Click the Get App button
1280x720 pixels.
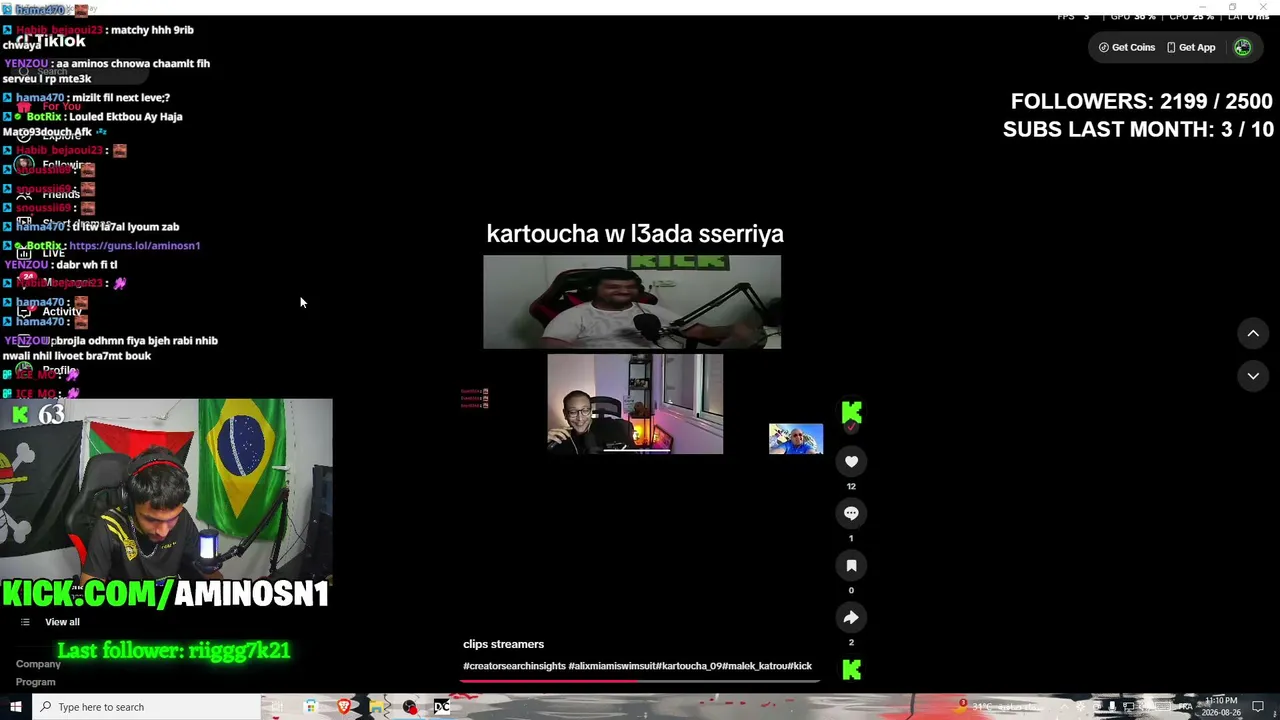(1191, 47)
